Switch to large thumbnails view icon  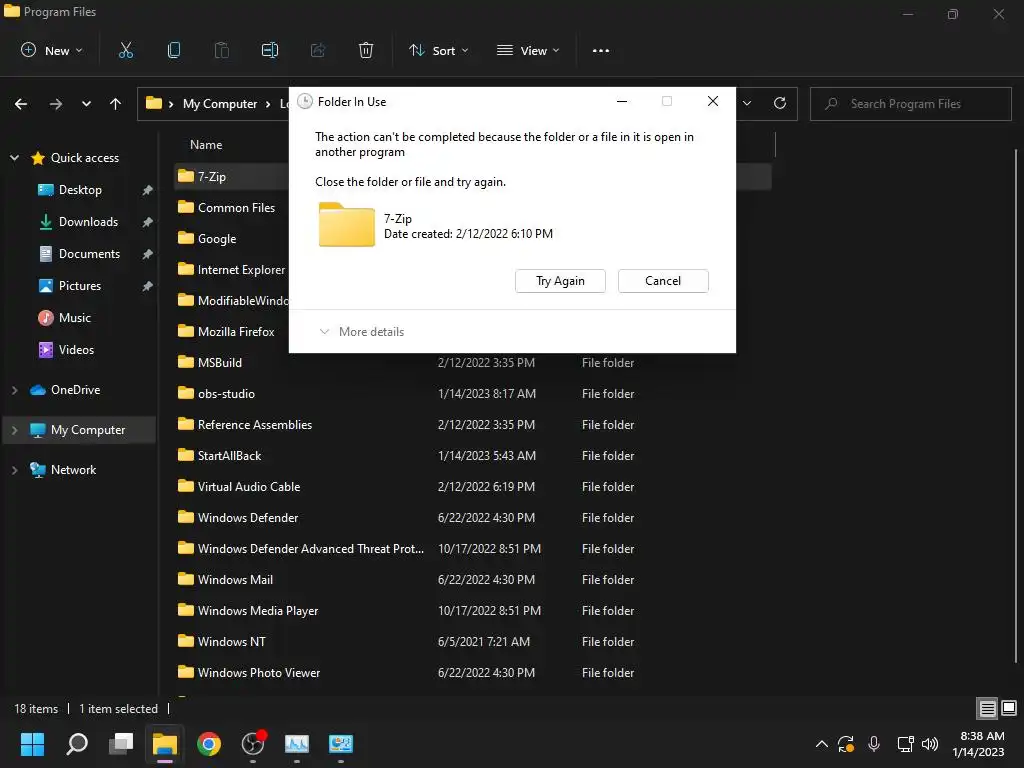1009,708
